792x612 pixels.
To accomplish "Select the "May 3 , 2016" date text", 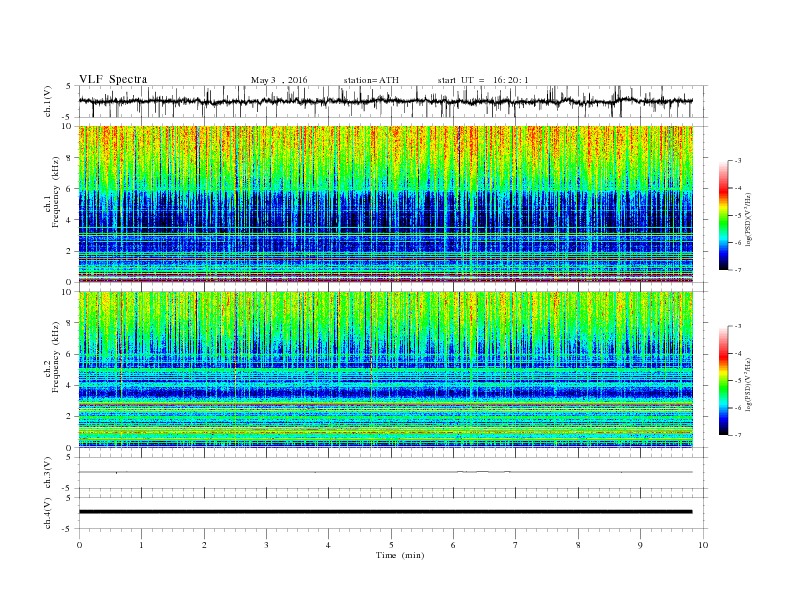I will (x=279, y=80).
